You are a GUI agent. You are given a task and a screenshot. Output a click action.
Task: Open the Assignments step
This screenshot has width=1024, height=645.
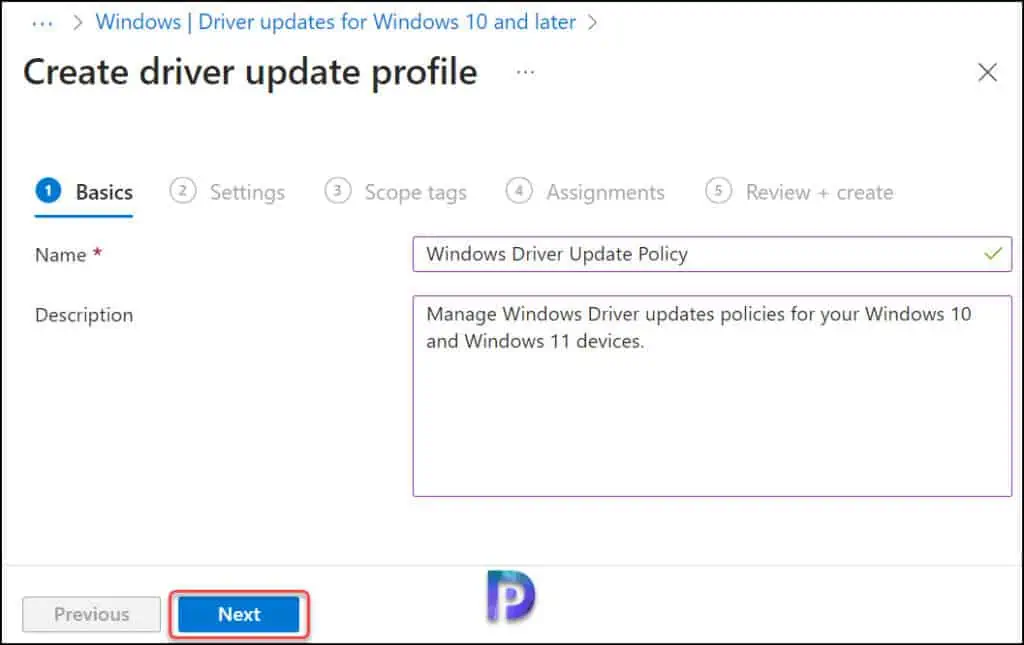tap(585, 192)
